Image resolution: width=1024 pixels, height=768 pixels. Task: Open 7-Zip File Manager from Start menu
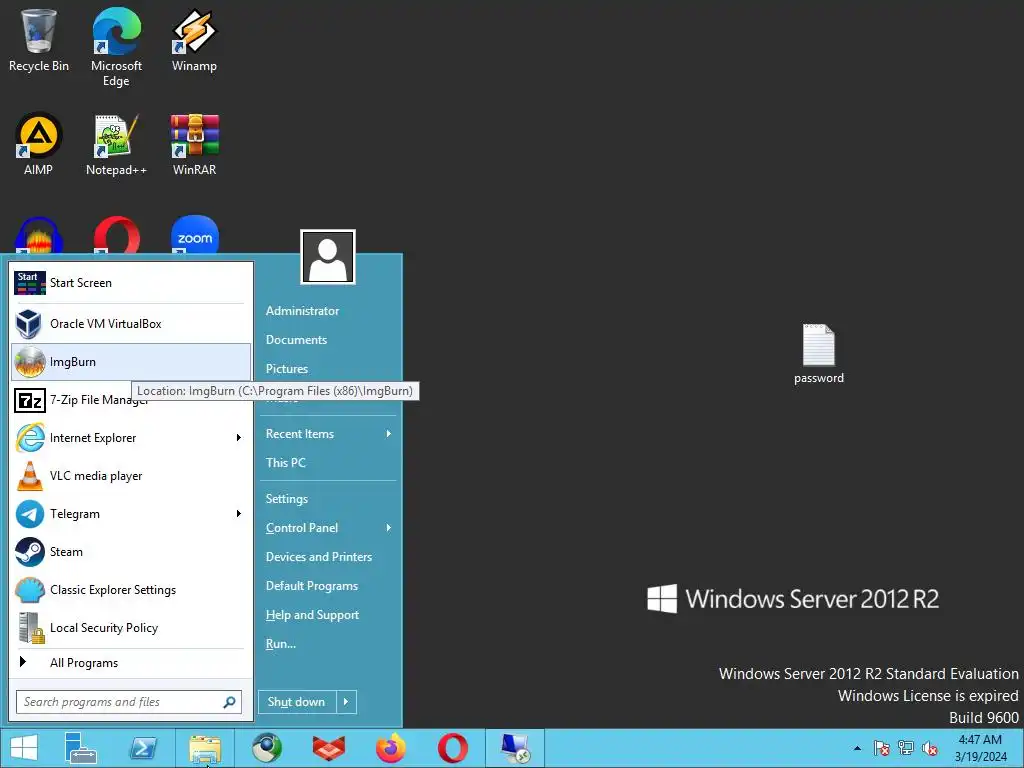click(x=131, y=400)
